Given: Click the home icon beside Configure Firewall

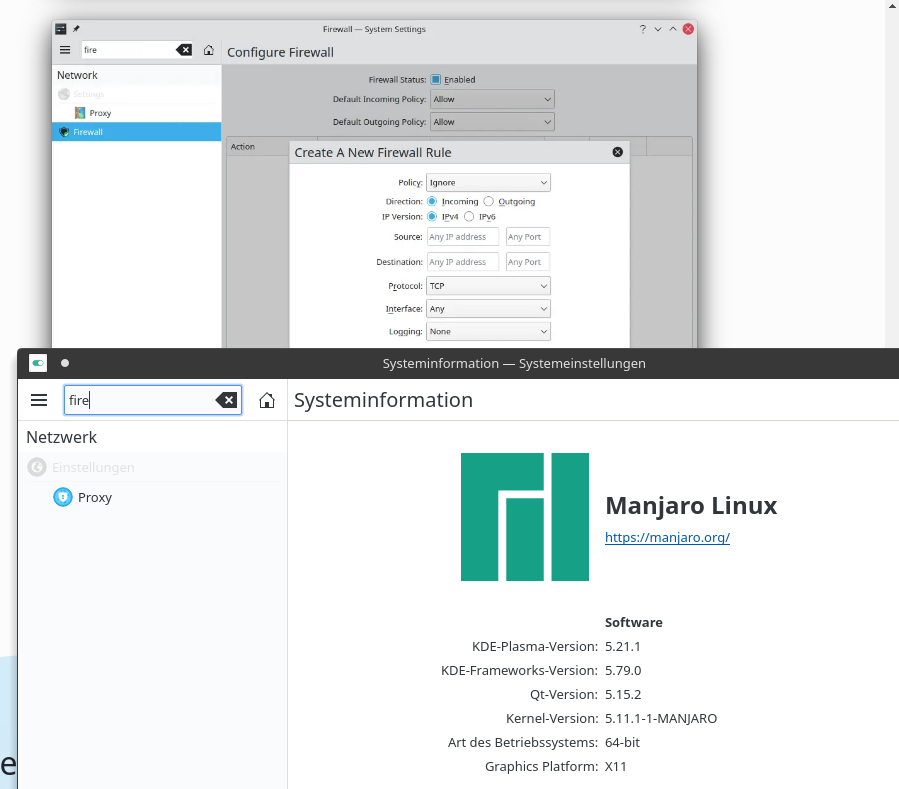Looking at the screenshot, I should pyautogui.click(x=208, y=50).
